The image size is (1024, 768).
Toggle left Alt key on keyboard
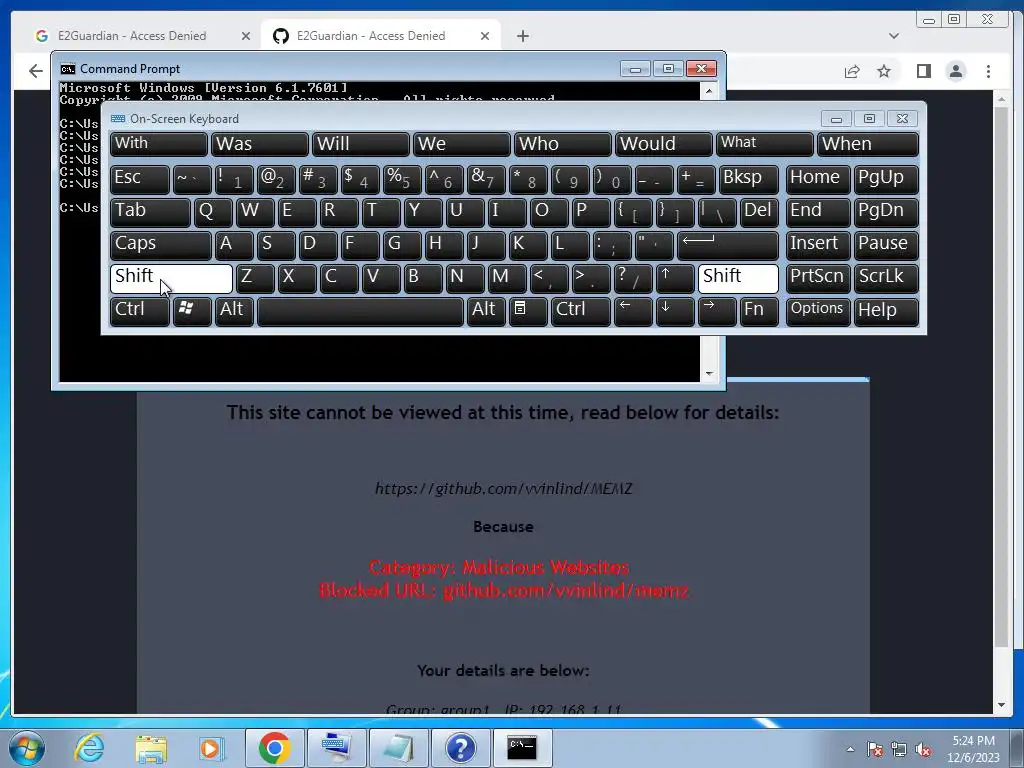click(234, 312)
